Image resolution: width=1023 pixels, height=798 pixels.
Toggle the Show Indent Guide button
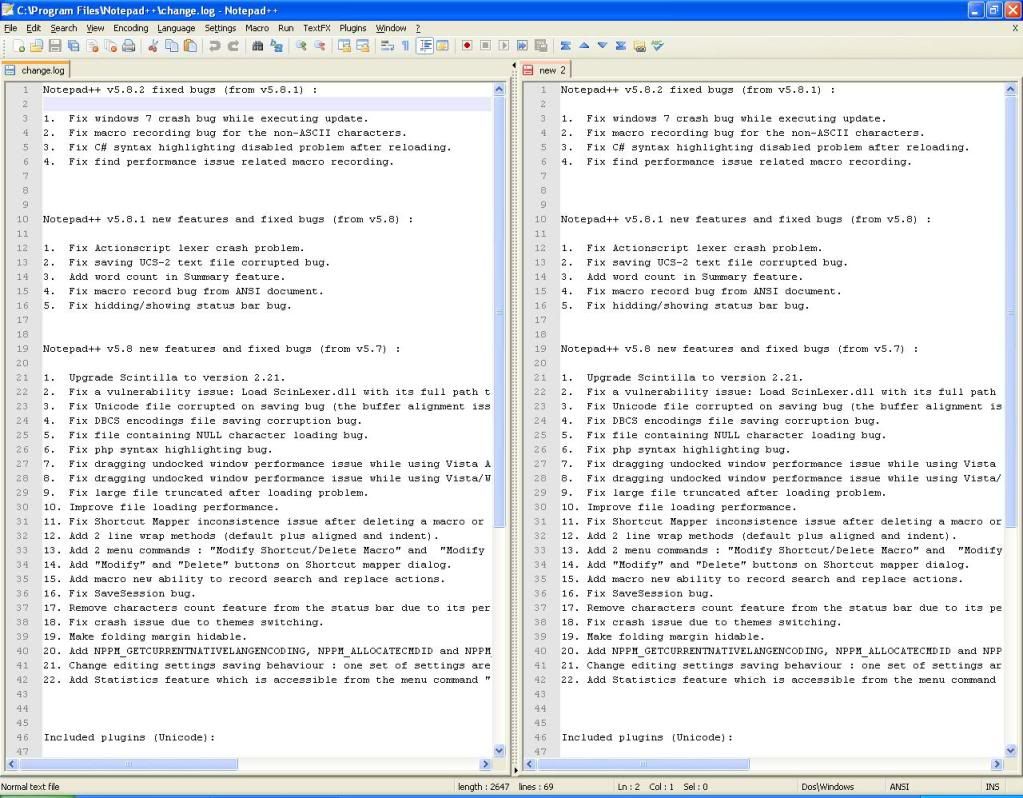(425, 46)
